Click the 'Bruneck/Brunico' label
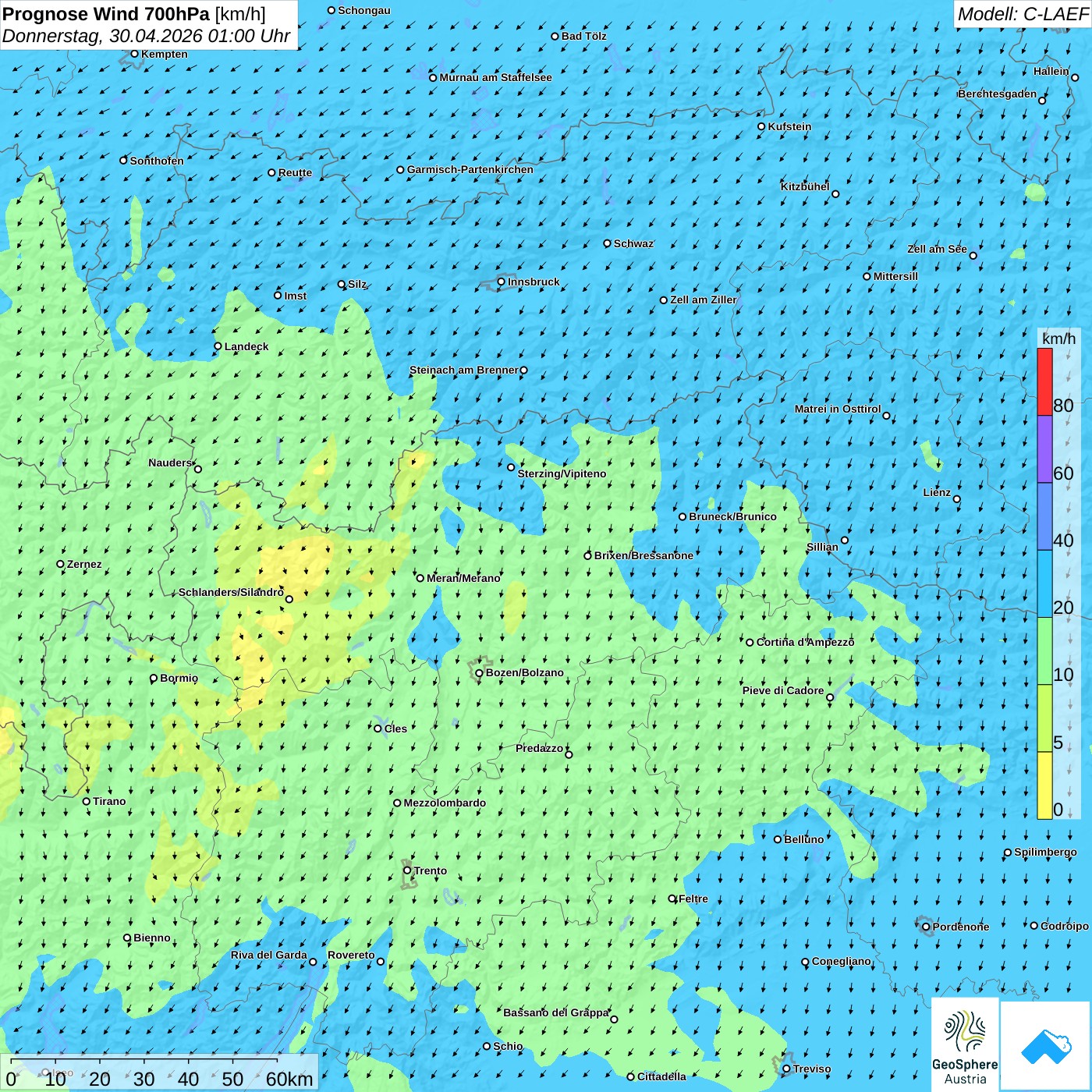The width and height of the screenshot is (1092, 1092). (x=732, y=516)
